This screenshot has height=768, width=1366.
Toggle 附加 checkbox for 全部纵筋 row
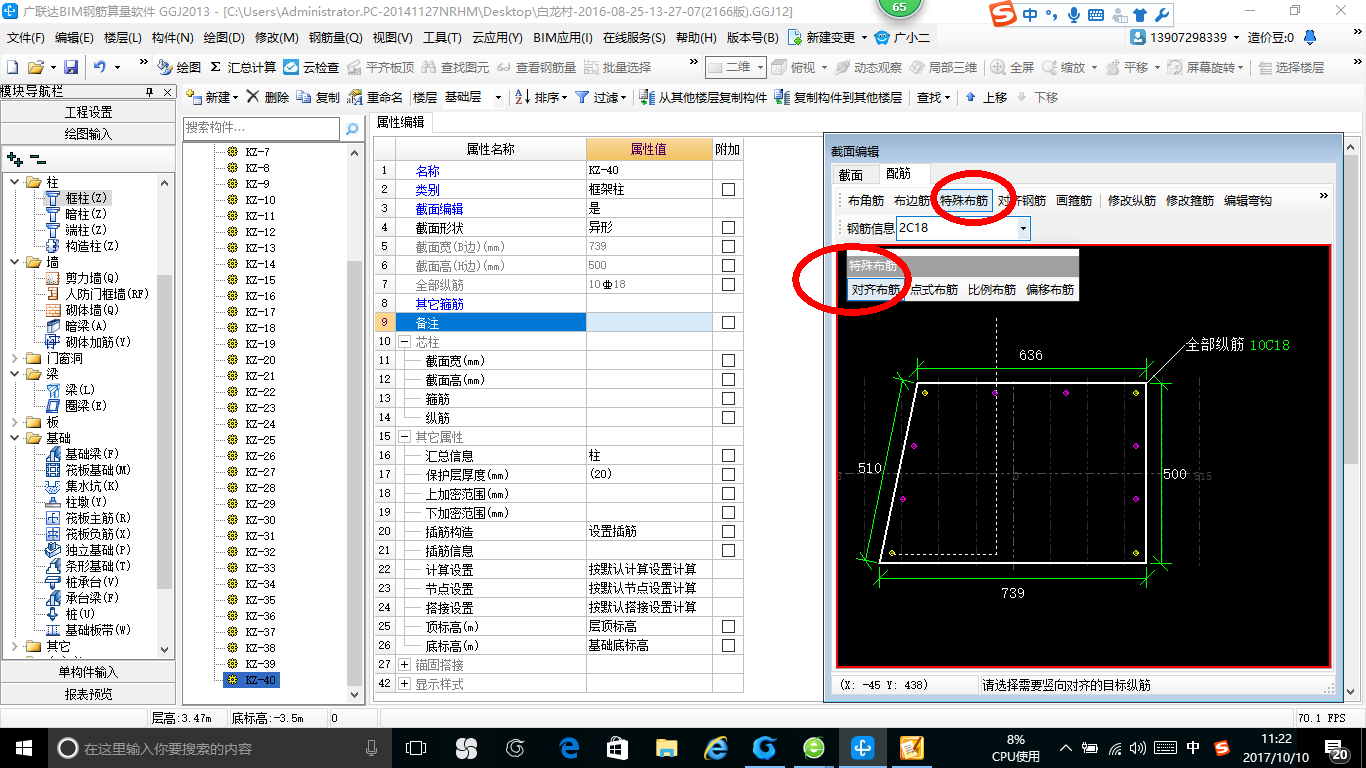pyautogui.click(x=728, y=285)
